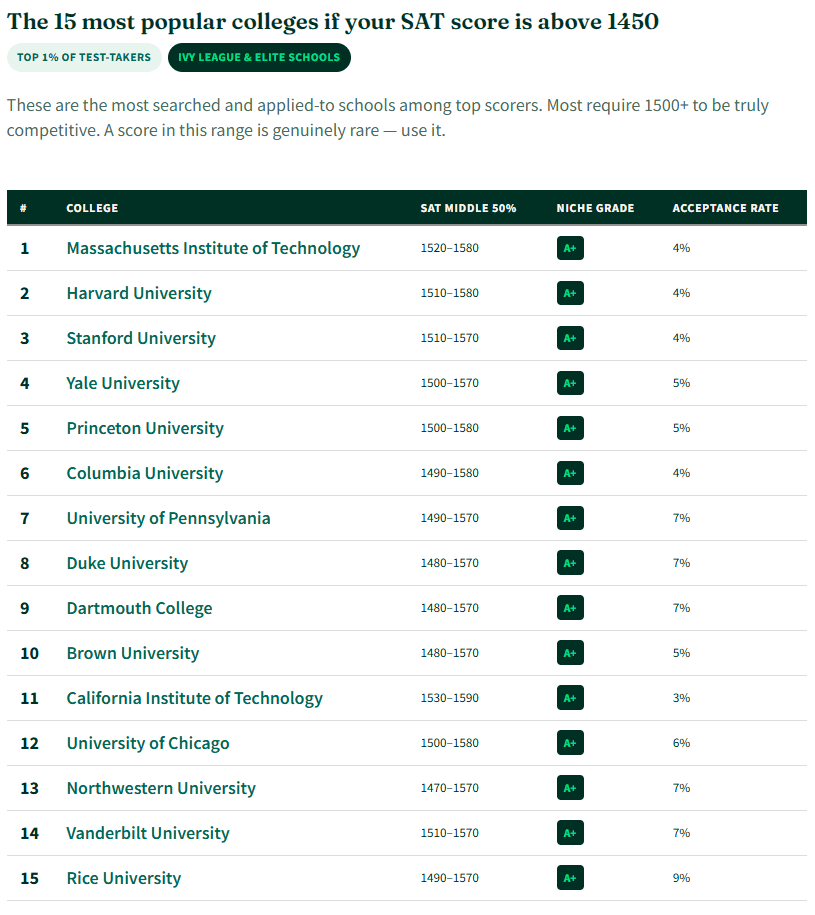
Task: Select the 1520–1580 SAT range for MIT
Action: [450, 249]
